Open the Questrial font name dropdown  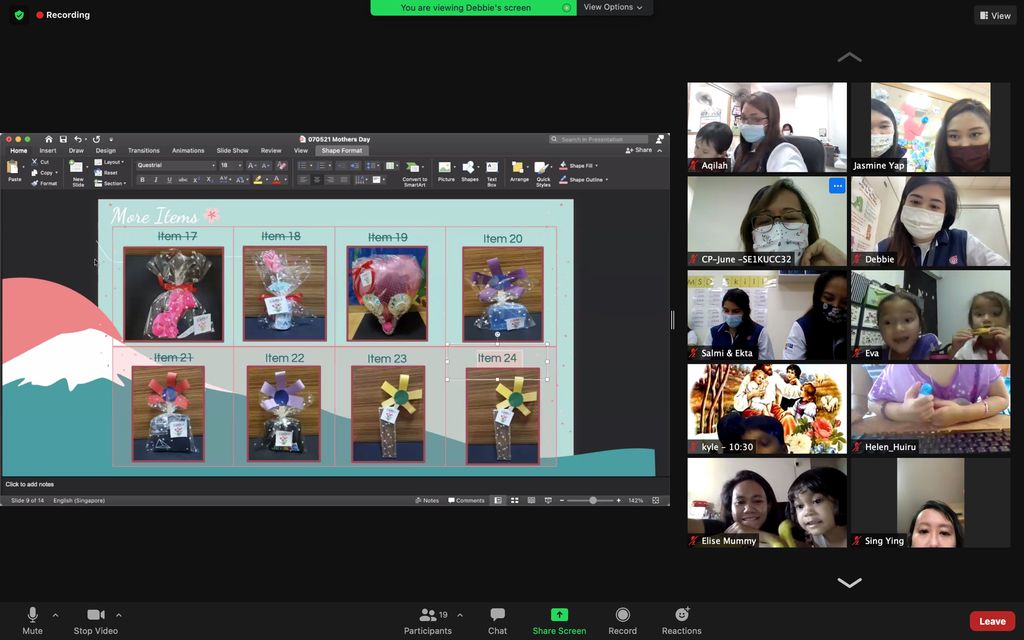click(214, 165)
